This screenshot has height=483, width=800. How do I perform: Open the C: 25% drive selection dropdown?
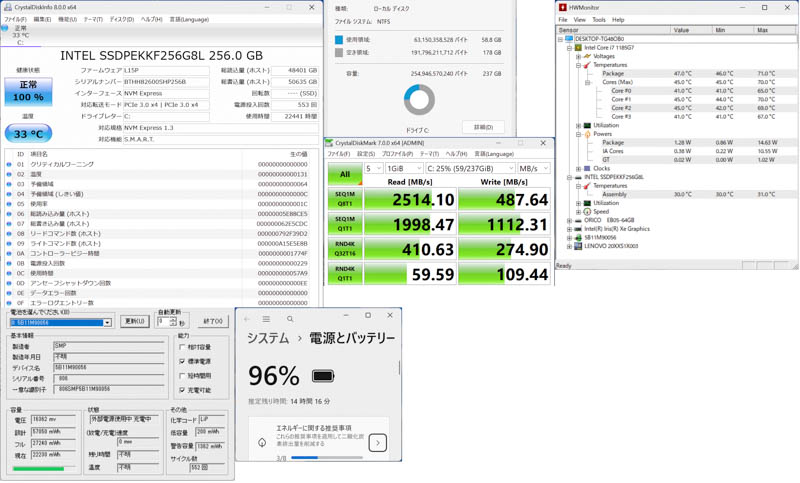(x=470, y=168)
